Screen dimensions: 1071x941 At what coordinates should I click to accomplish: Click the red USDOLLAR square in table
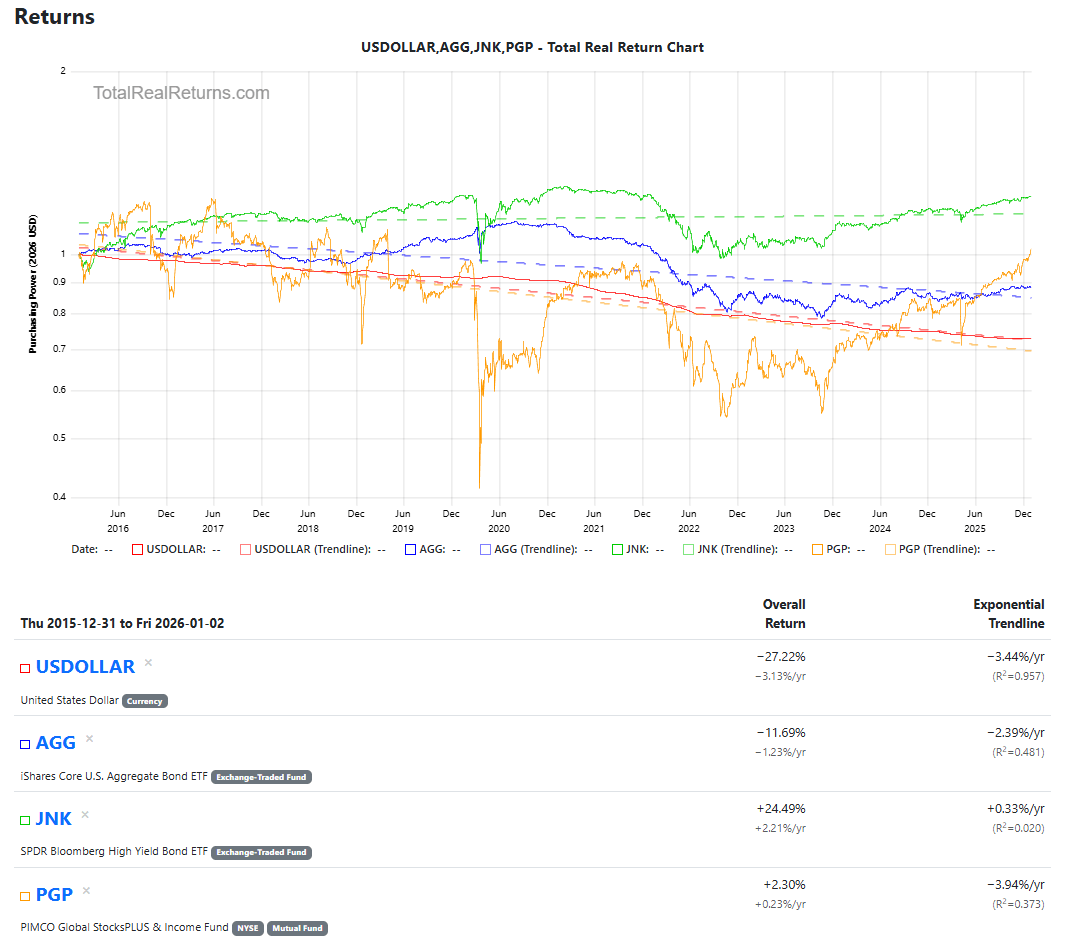[x=25, y=668]
